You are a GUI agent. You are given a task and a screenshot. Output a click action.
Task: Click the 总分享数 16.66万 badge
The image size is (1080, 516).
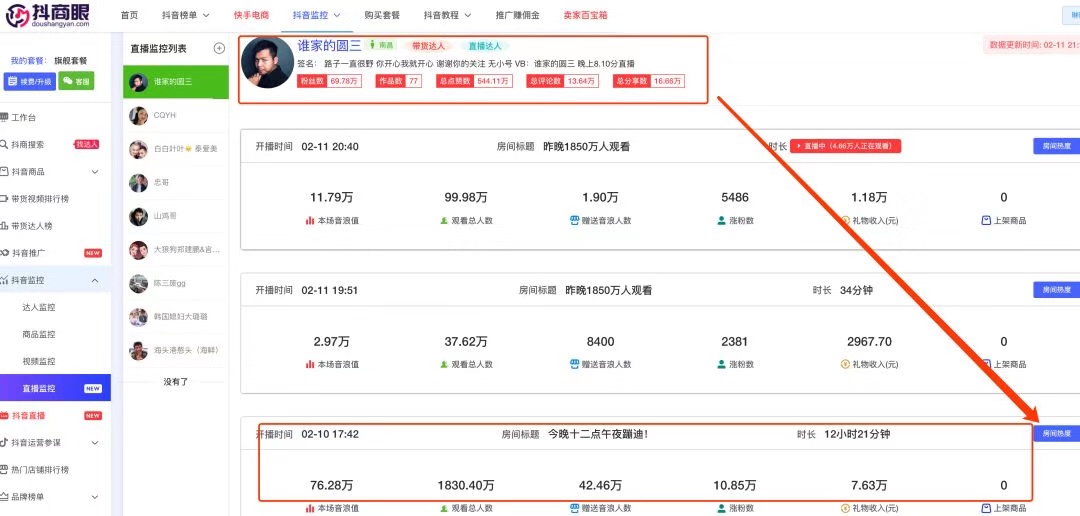[648, 81]
